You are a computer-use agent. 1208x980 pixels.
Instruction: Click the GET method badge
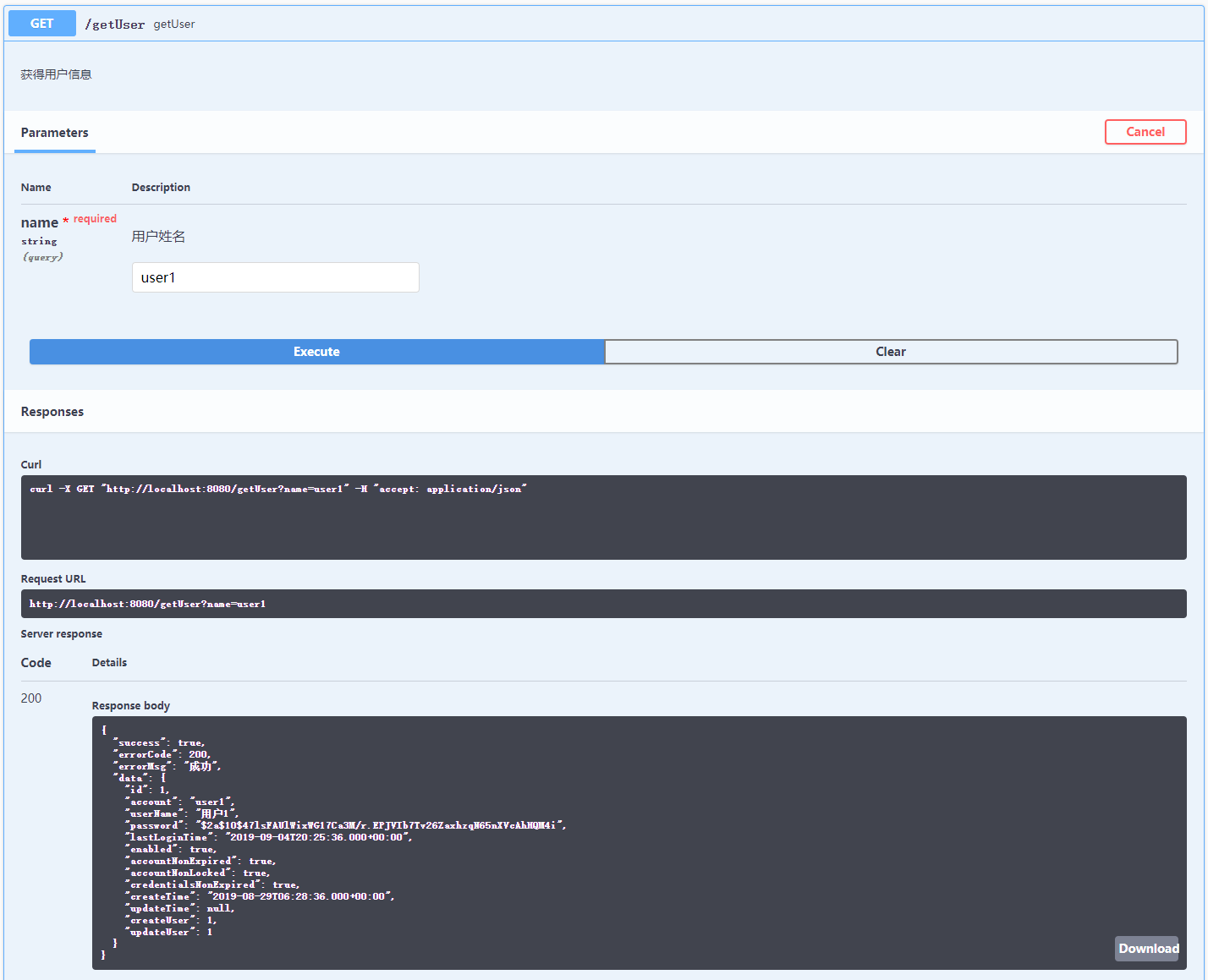41,23
